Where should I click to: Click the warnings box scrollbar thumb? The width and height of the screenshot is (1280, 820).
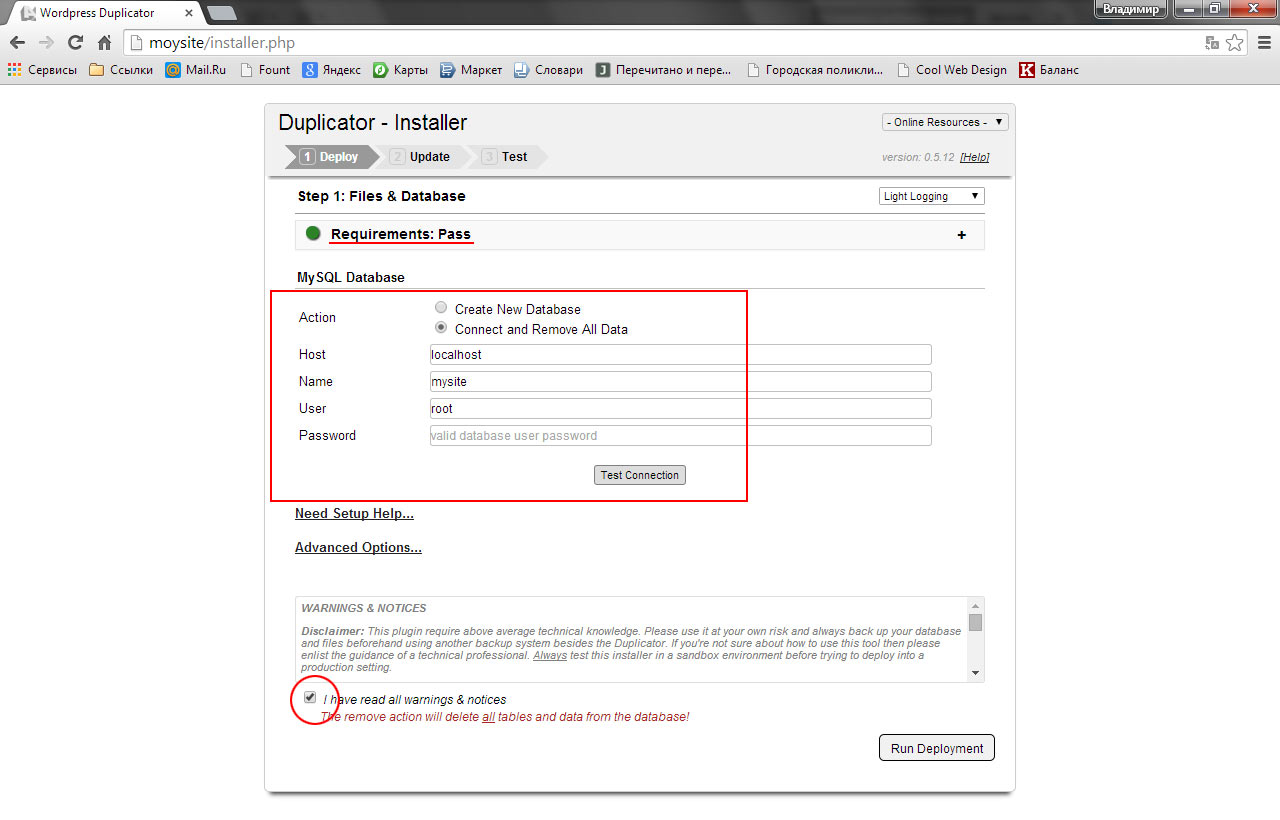pyautogui.click(x=976, y=623)
